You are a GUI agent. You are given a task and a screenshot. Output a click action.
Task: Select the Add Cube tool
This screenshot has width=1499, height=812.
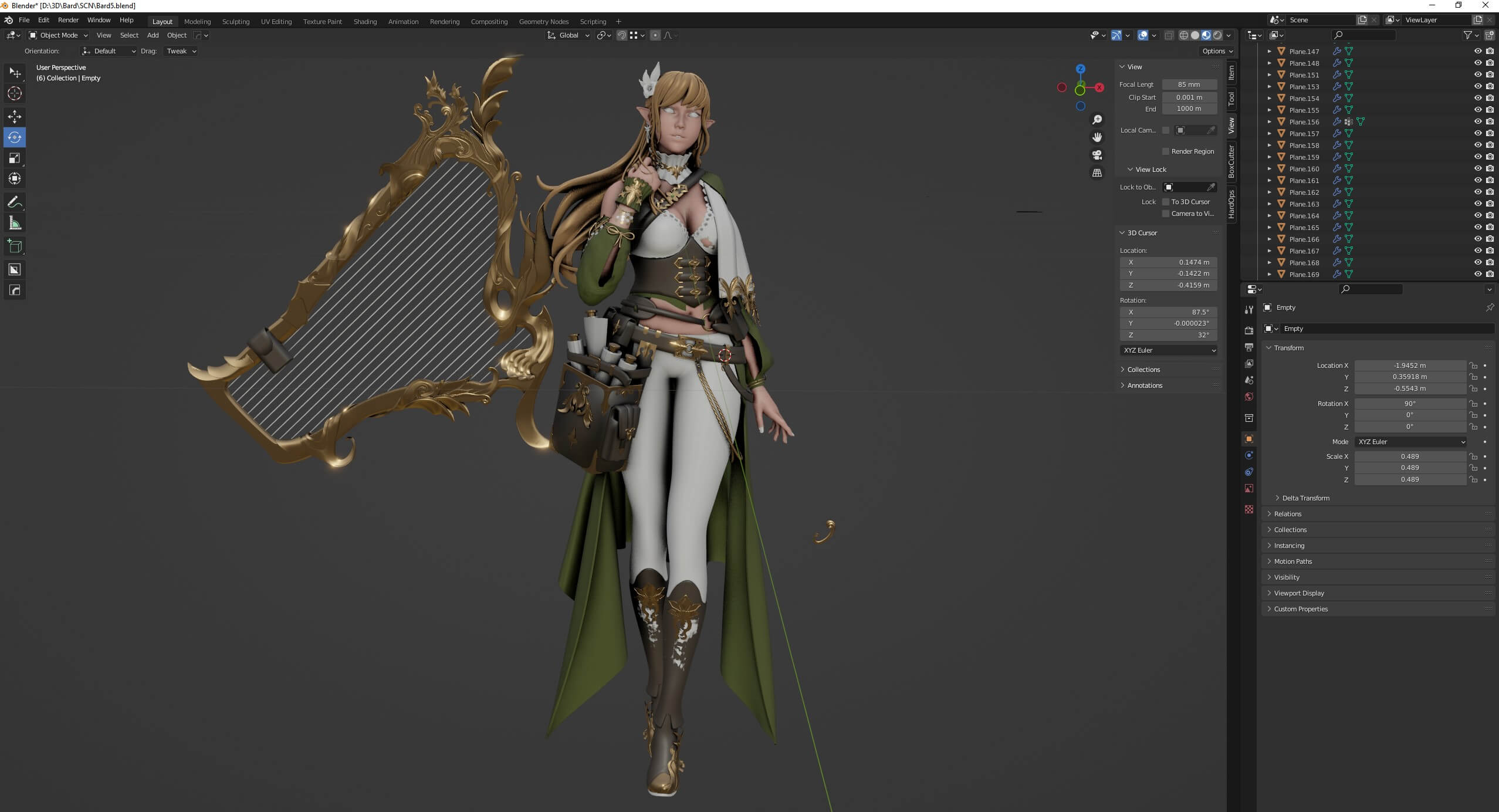click(15, 246)
